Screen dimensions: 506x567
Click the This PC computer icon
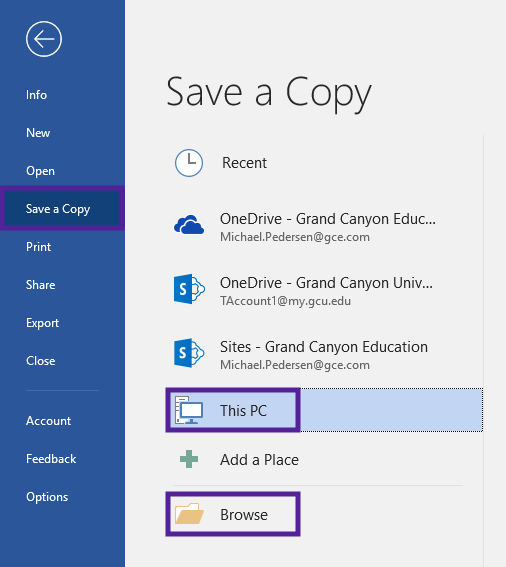tap(189, 410)
